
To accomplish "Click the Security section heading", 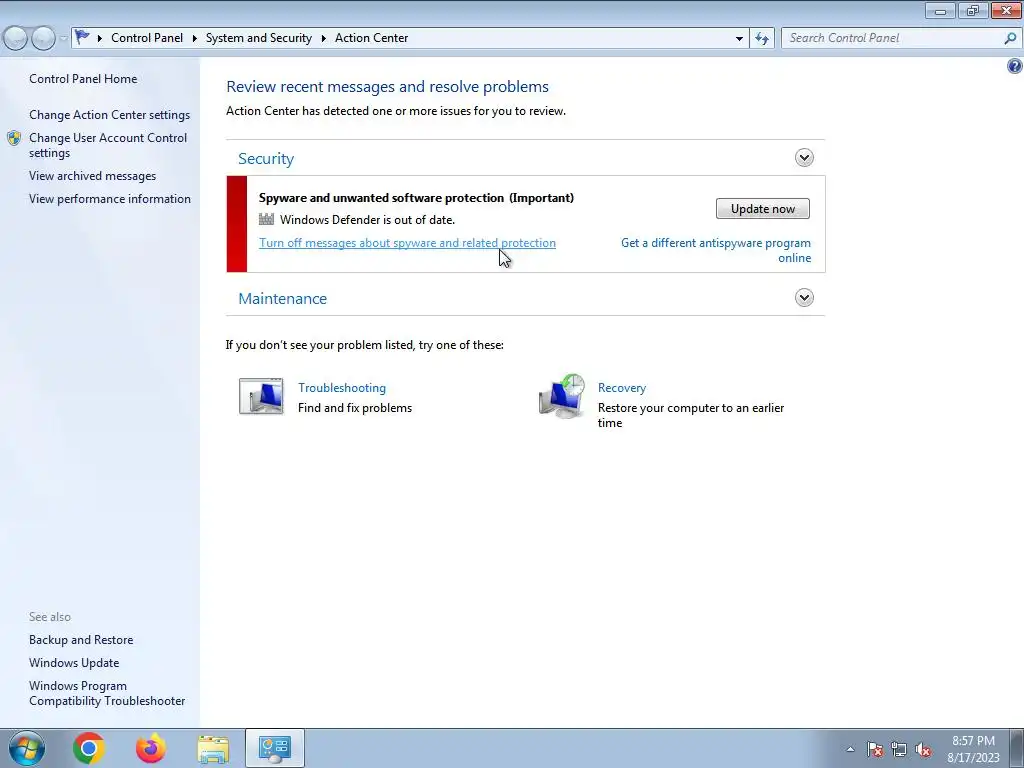I will (x=266, y=159).
